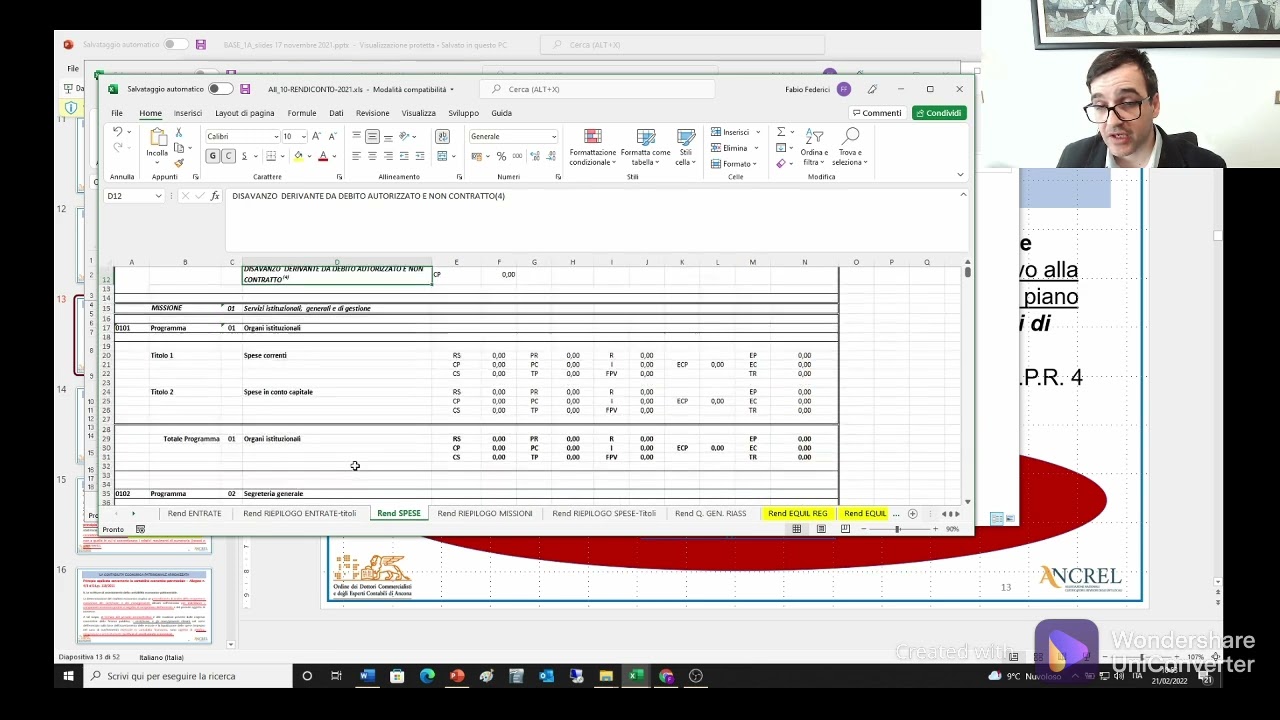Click the green Condividi button
Image resolution: width=1280 pixels, height=720 pixels.
tap(939, 113)
